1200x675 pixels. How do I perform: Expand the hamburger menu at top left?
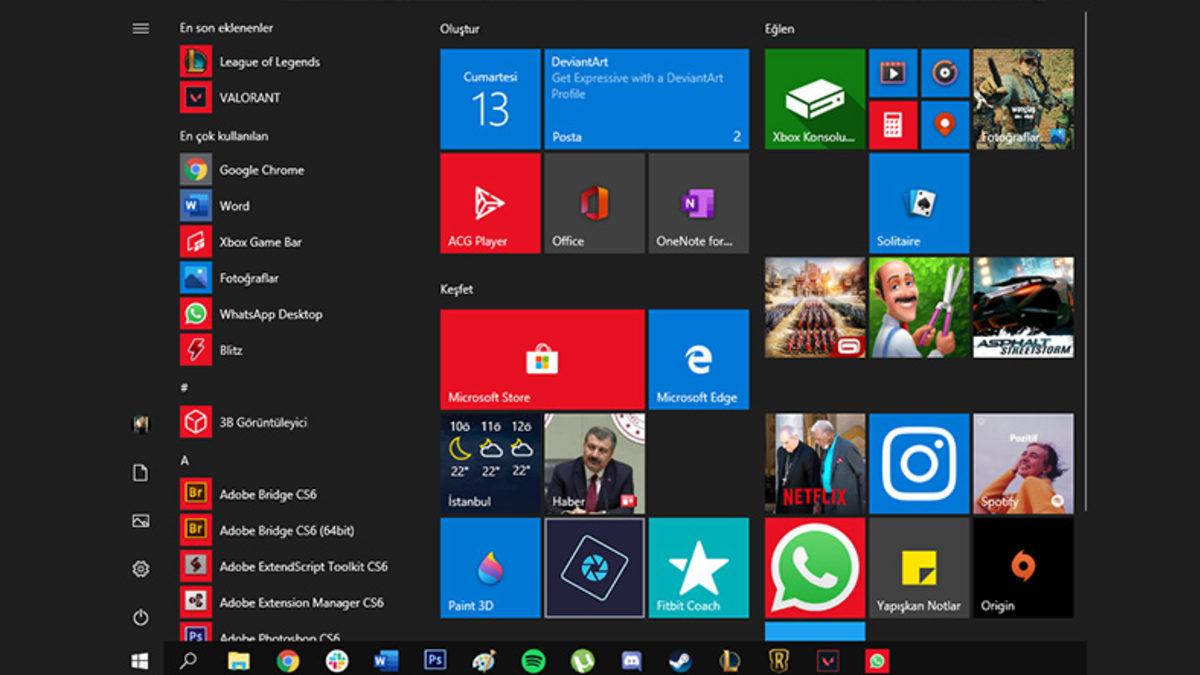point(141,28)
